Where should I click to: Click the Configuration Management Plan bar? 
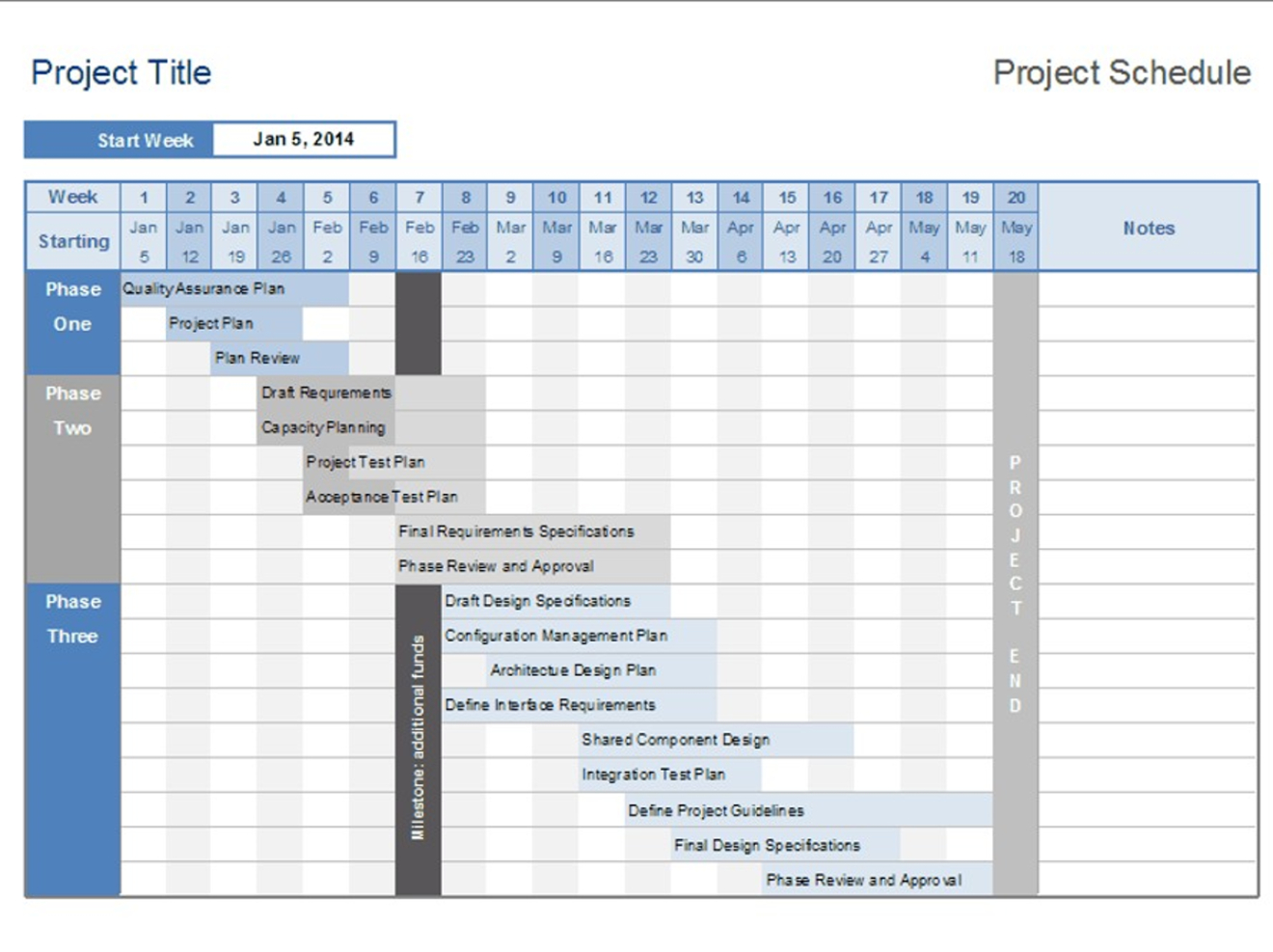coord(579,637)
